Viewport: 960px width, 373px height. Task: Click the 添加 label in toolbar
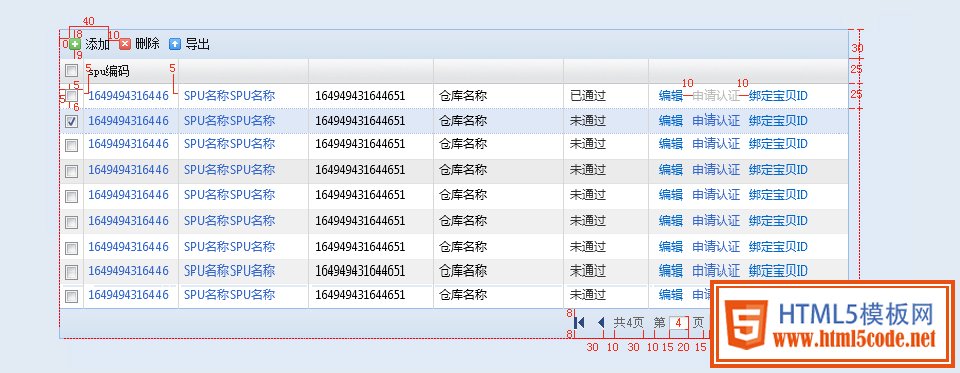(x=97, y=44)
